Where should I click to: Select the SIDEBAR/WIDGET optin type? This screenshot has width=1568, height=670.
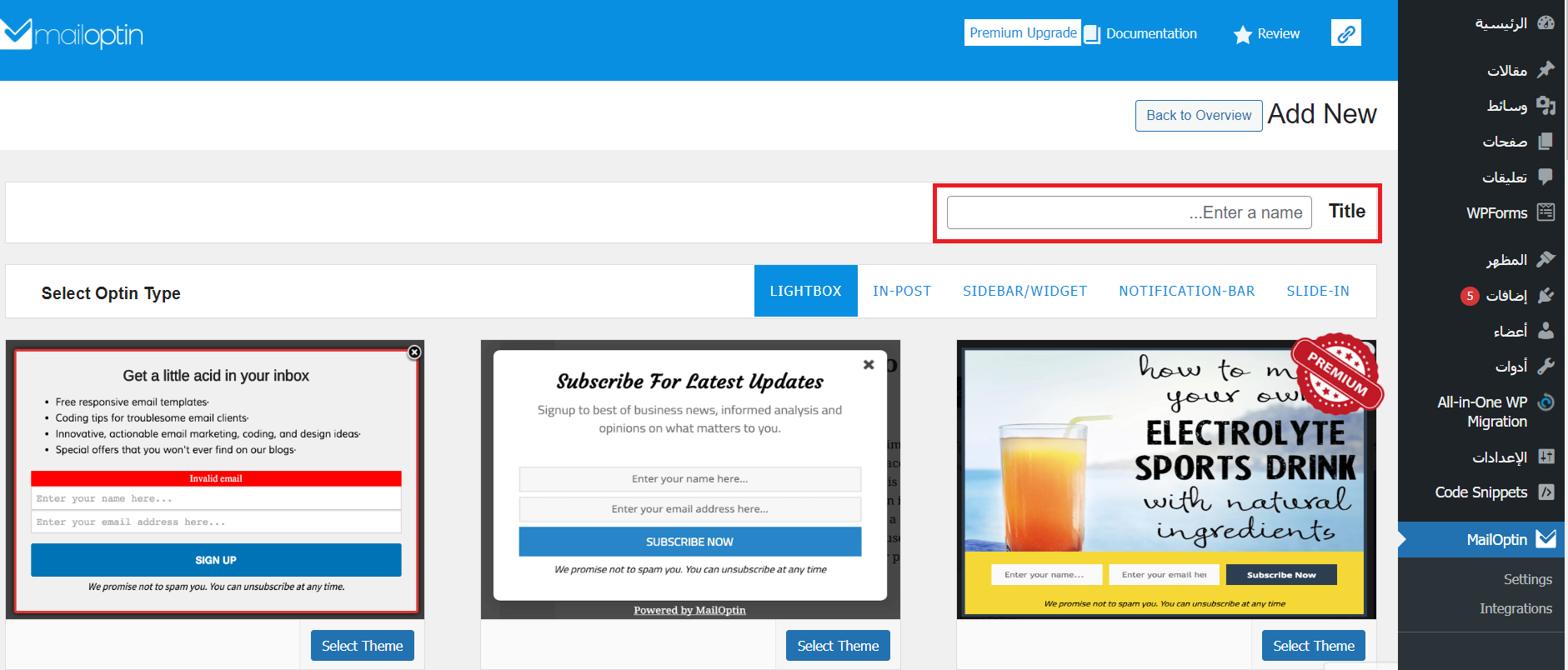point(1024,291)
